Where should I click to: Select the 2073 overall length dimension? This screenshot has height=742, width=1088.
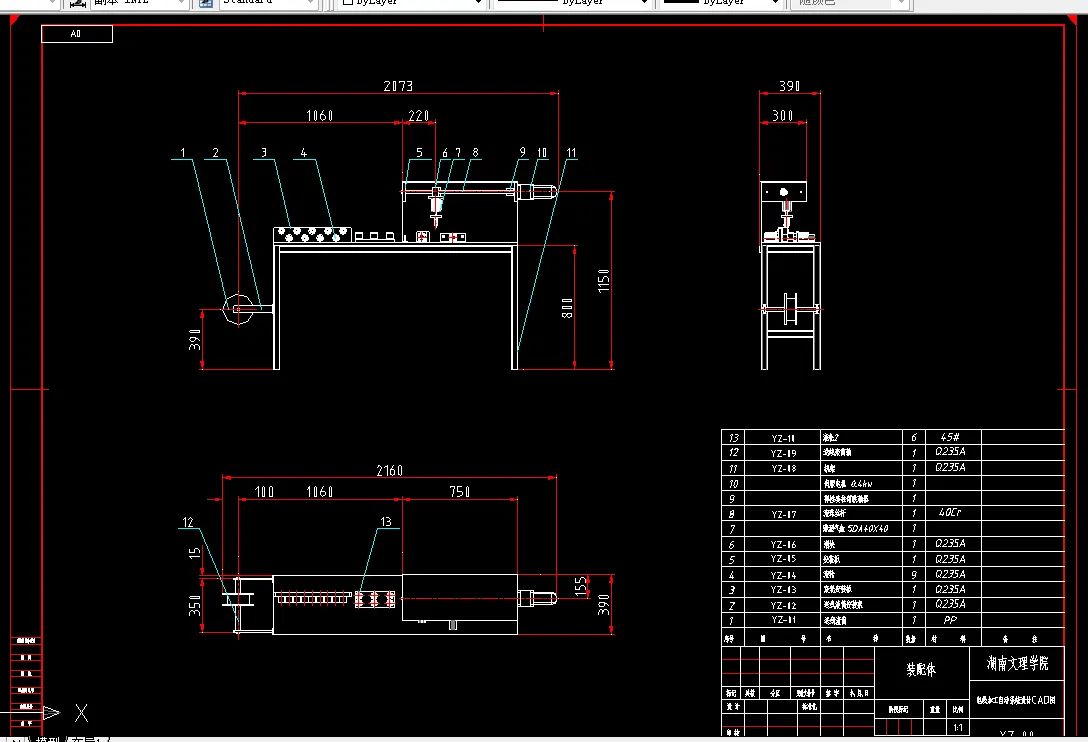[x=398, y=86]
